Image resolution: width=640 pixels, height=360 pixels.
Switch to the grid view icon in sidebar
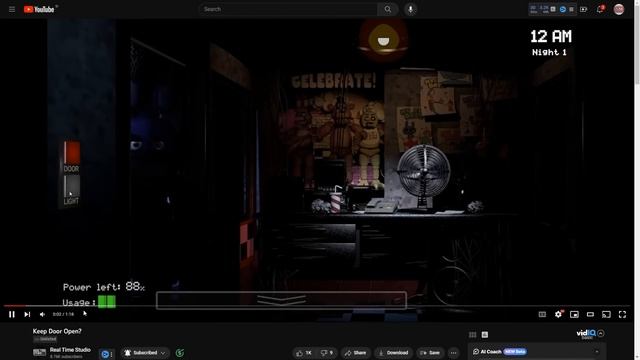[472, 335]
